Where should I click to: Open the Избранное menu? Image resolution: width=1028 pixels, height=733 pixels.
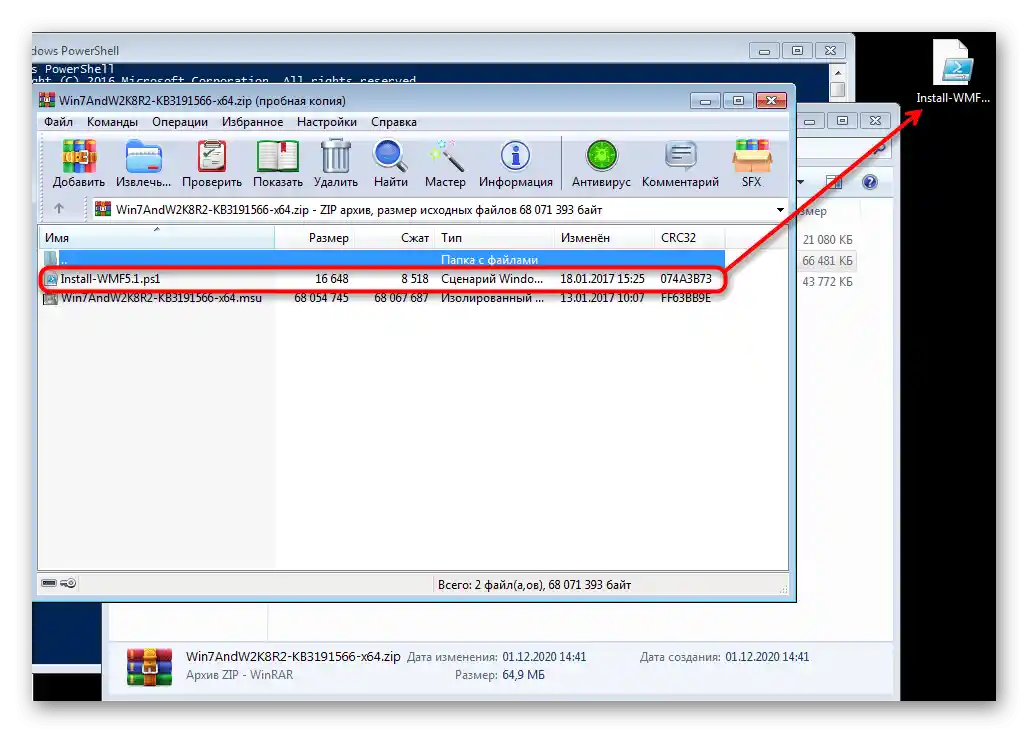pyautogui.click(x=252, y=122)
